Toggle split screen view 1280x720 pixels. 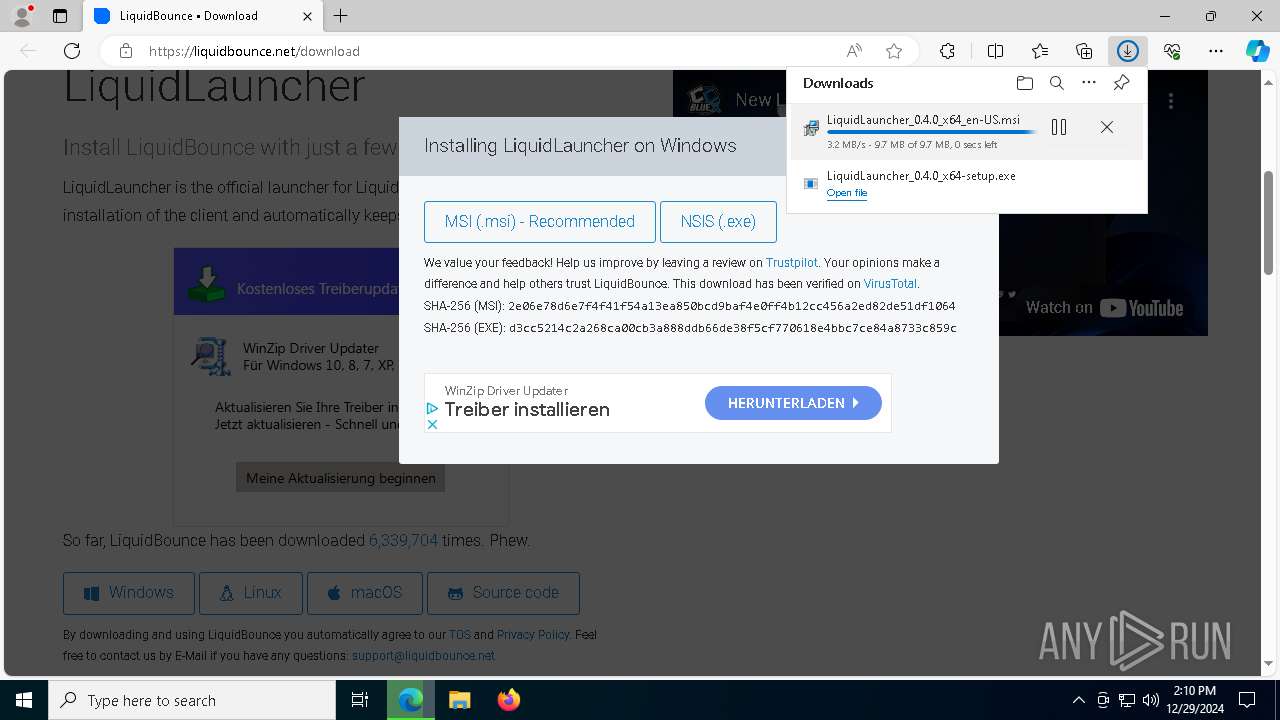pos(995,51)
